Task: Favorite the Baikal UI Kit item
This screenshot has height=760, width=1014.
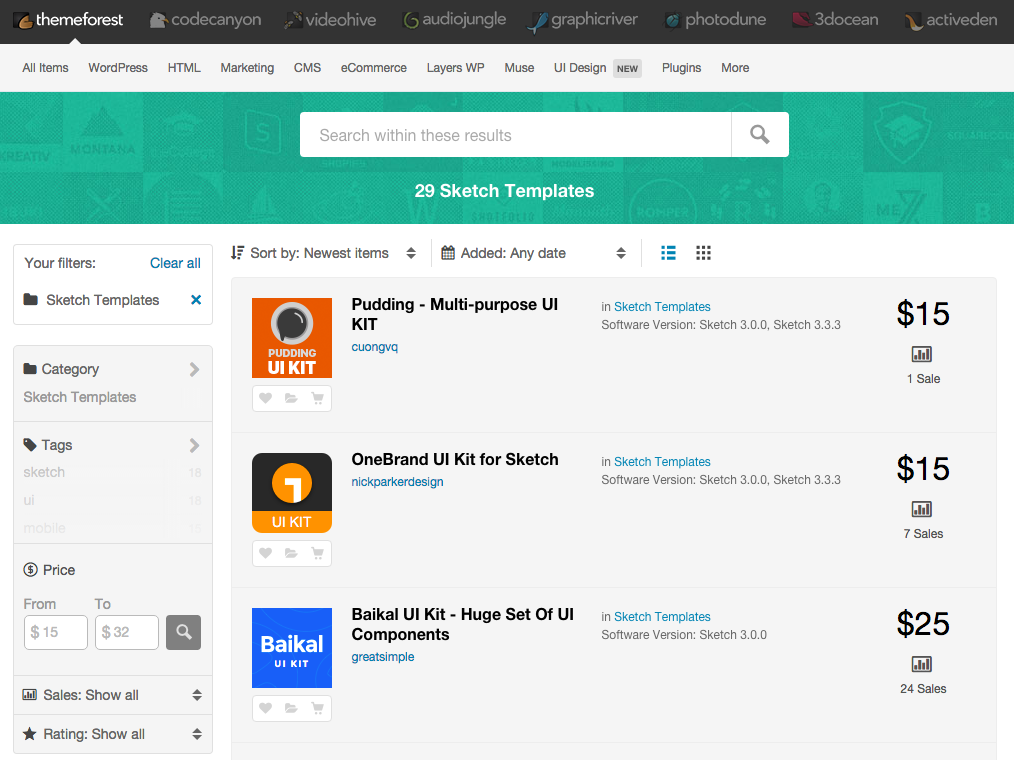Action: tap(265, 708)
